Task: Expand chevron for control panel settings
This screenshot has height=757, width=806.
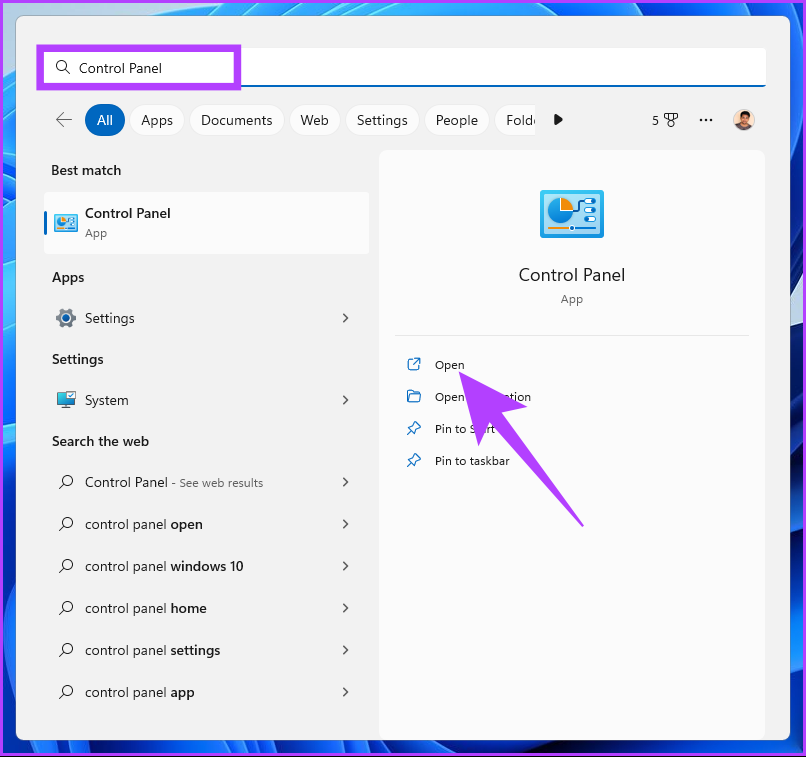Action: coord(345,650)
